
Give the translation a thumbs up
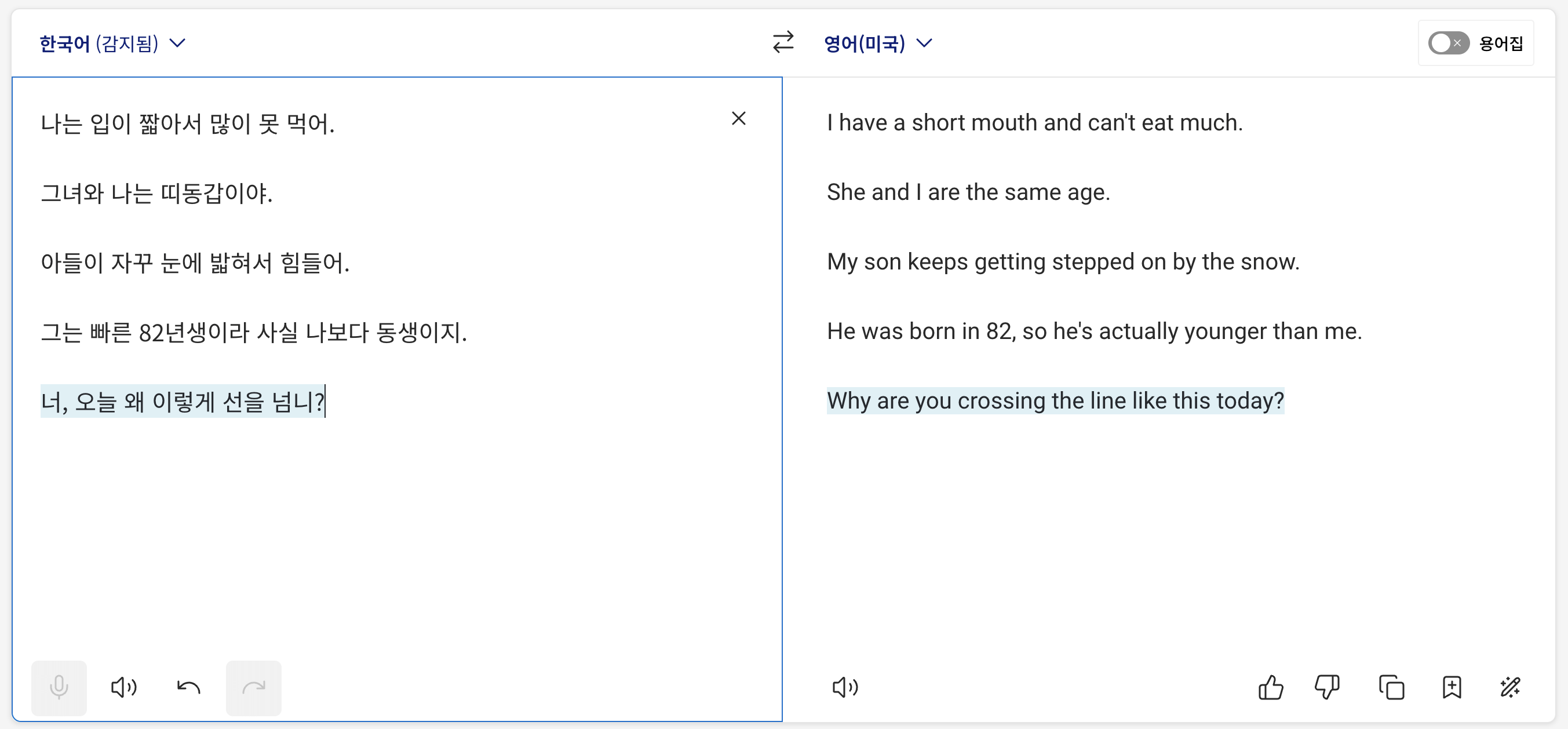pos(1270,688)
